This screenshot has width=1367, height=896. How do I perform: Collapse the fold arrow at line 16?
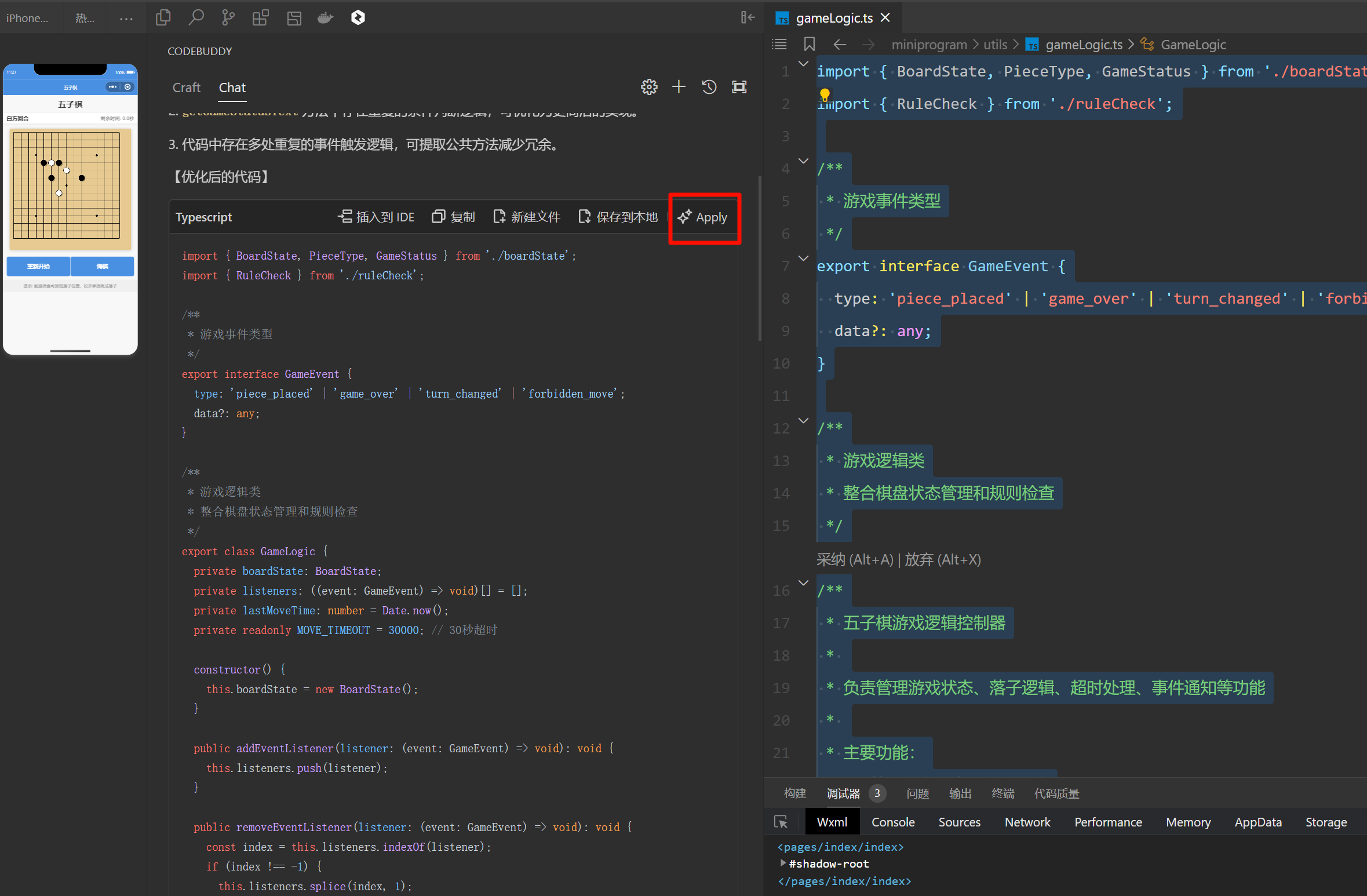pos(804,583)
